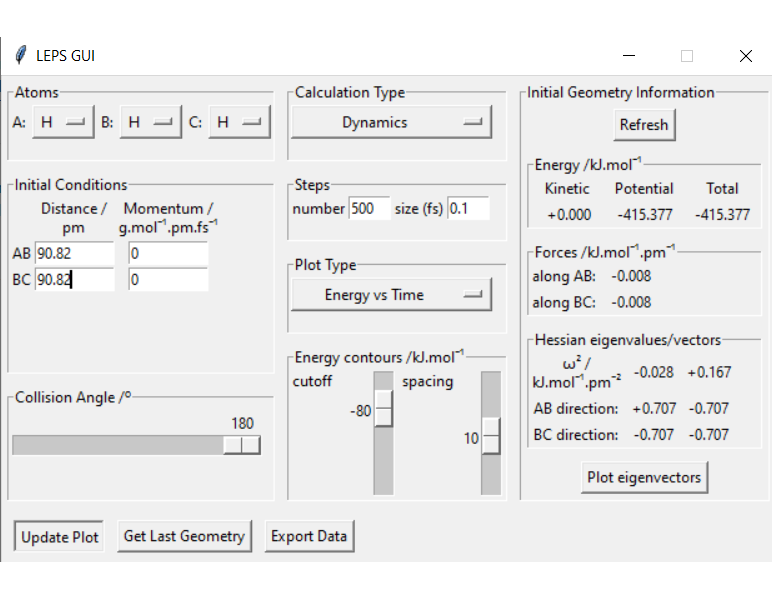Click the LEPS GUI feather icon

pyautogui.click(x=19, y=55)
